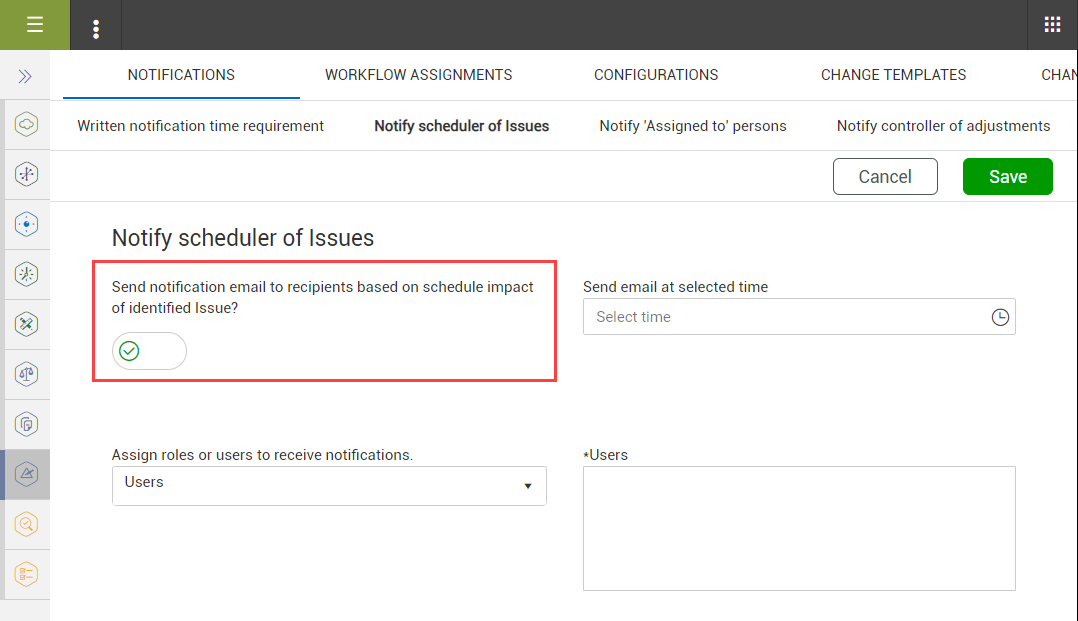
Task: Switch to the CONFIGURATIONS tab
Action: pos(656,75)
